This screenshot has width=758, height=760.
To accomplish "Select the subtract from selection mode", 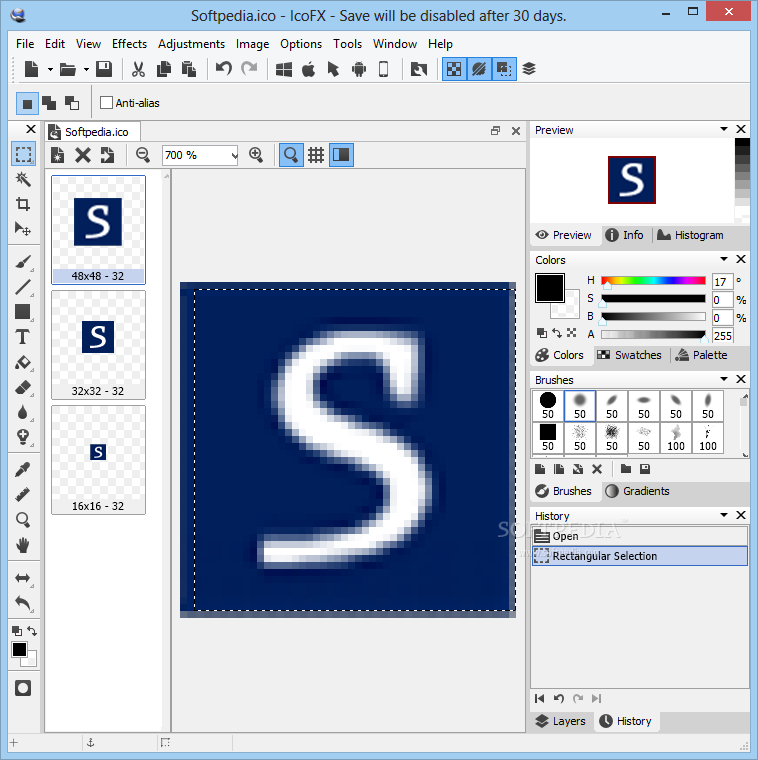I will pyautogui.click(x=72, y=103).
